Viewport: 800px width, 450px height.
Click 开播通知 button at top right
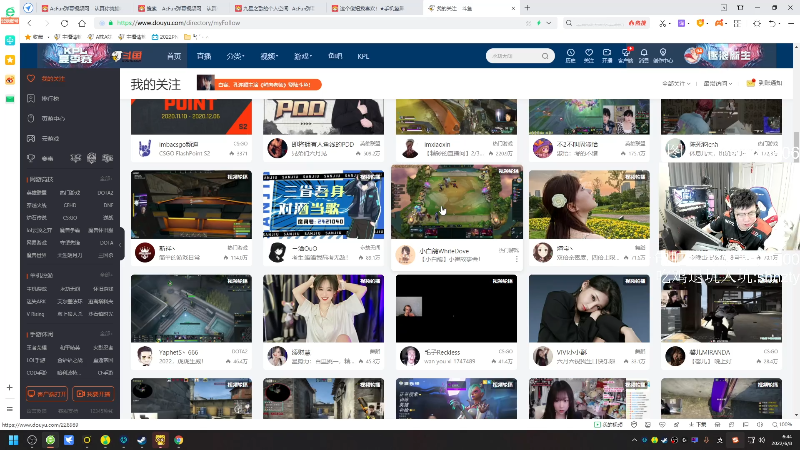[764, 83]
